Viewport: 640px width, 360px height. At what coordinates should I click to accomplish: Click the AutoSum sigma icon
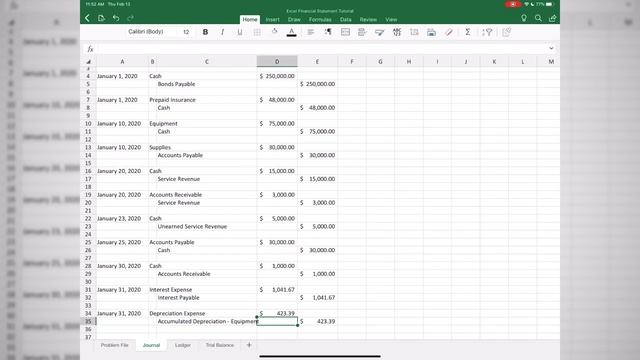point(468,32)
